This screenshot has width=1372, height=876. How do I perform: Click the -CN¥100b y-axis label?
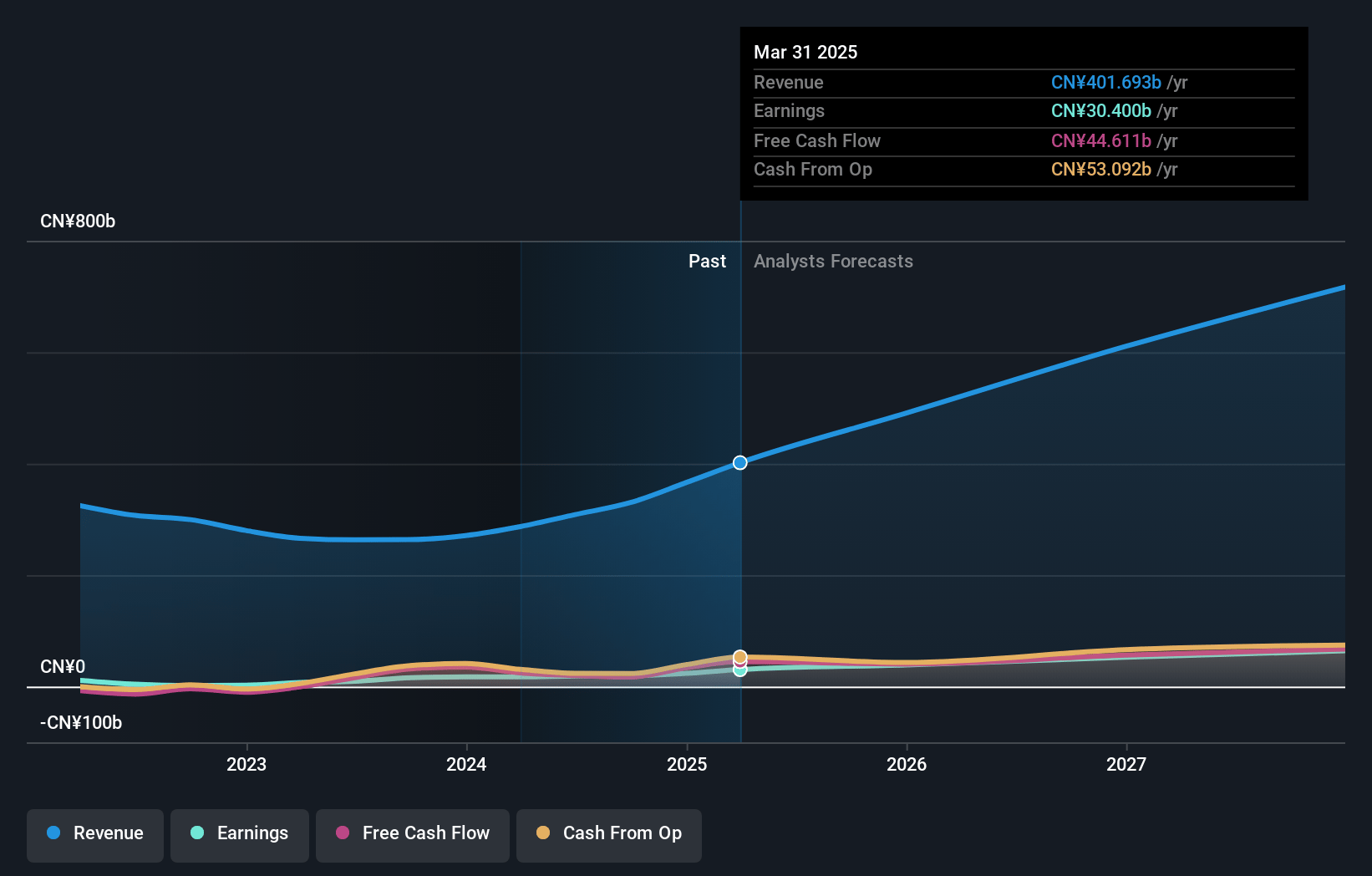tap(81, 723)
